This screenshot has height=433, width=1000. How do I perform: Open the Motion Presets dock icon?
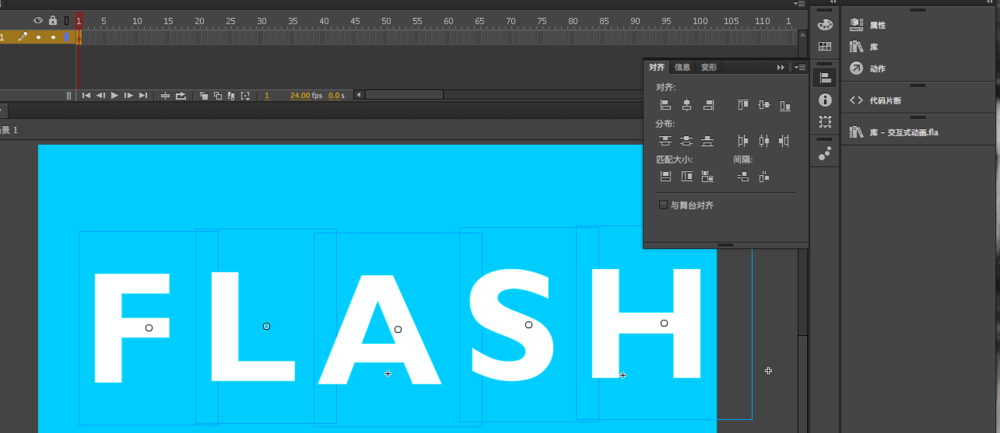coord(825,153)
